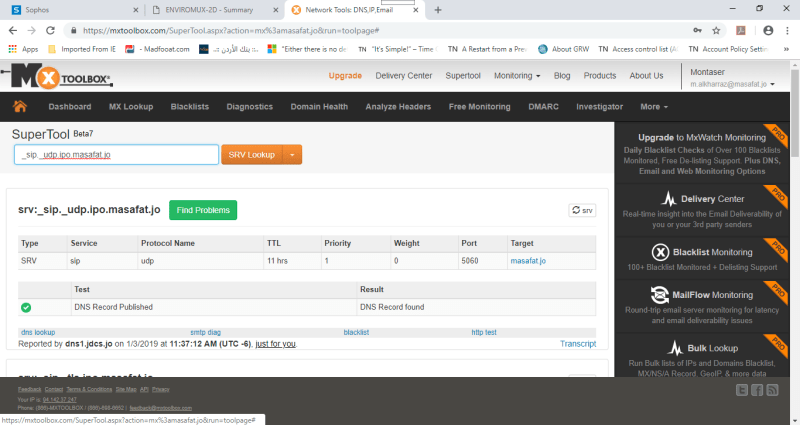Open Supertool header link
The height and width of the screenshot is (425, 800).
pos(463,76)
